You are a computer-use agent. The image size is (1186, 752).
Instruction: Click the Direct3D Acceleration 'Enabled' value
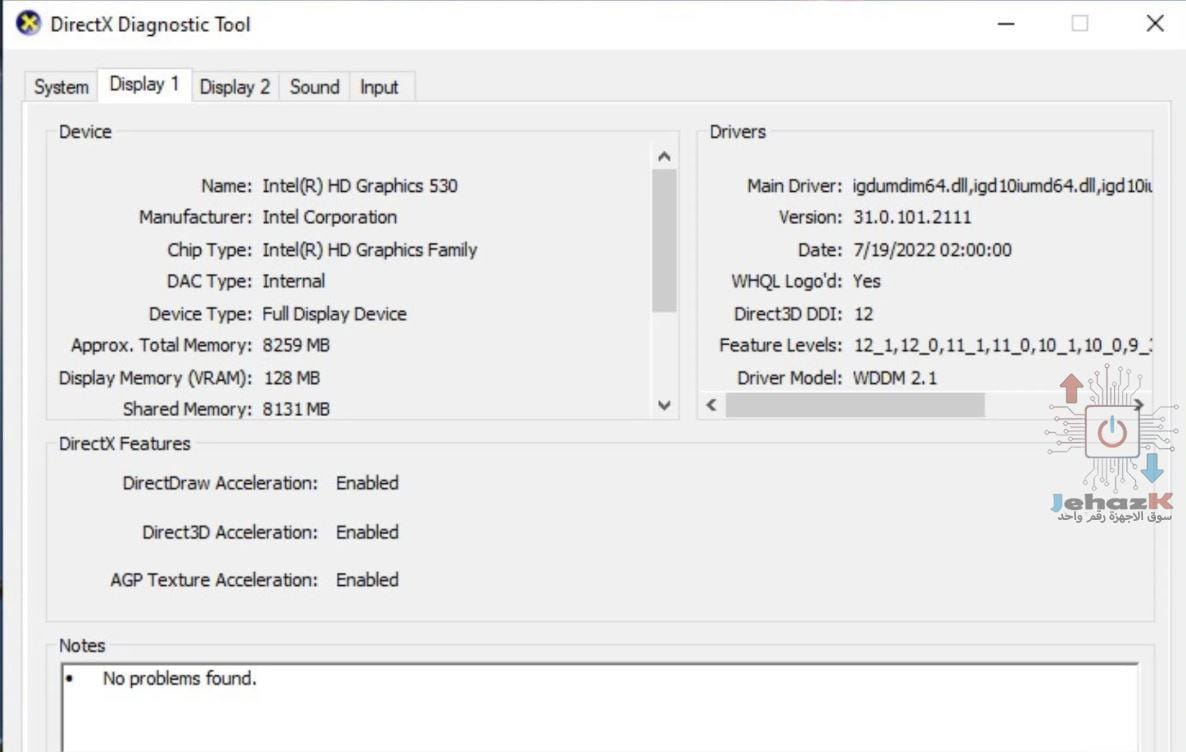click(x=367, y=532)
